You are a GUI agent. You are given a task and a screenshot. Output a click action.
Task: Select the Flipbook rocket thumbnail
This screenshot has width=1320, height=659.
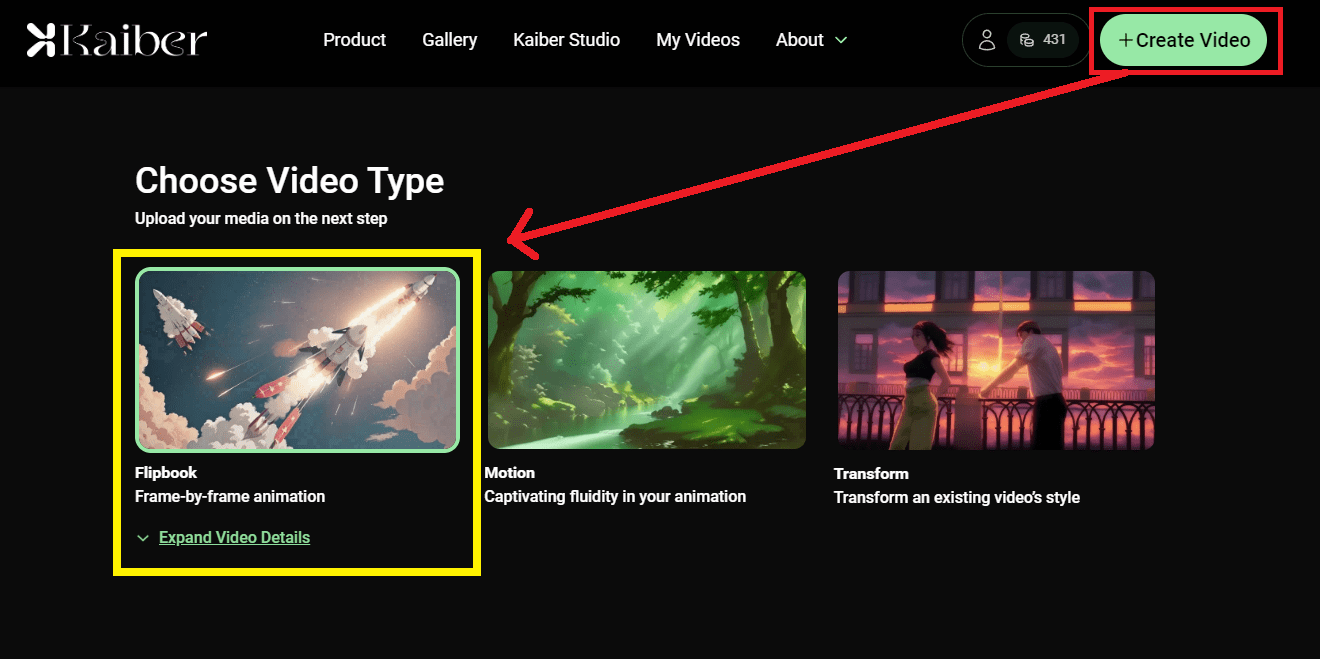pyautogui.click(x=297, y=360)
